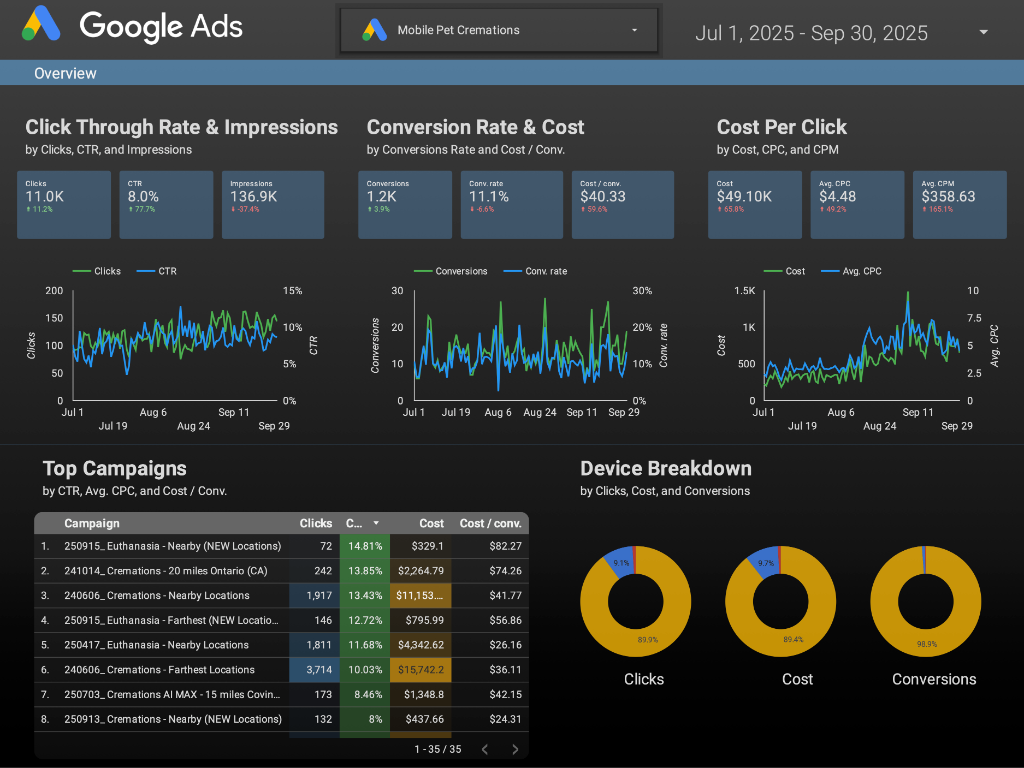Toggle the Conv. rate legend entry
This screenshot has height=768, width=1024.
click(x=536, y=271)
